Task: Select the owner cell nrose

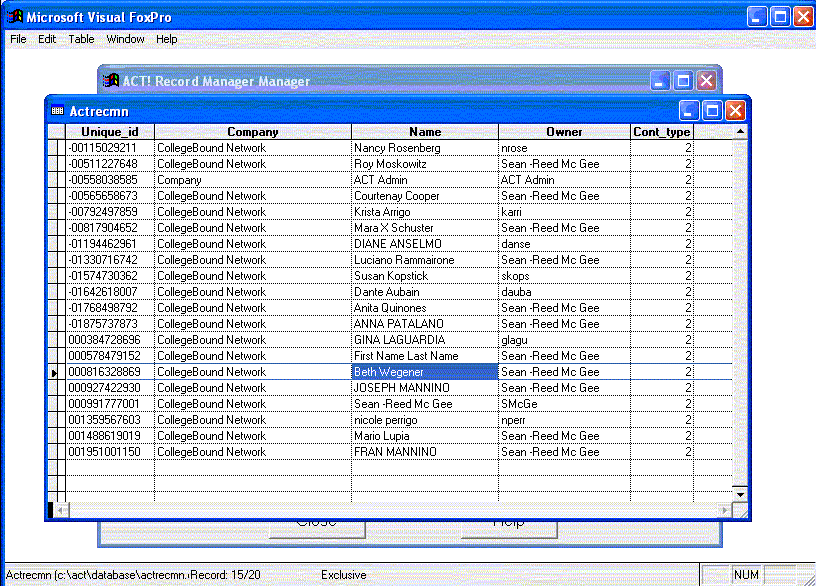Action: (x=564, y=148)
